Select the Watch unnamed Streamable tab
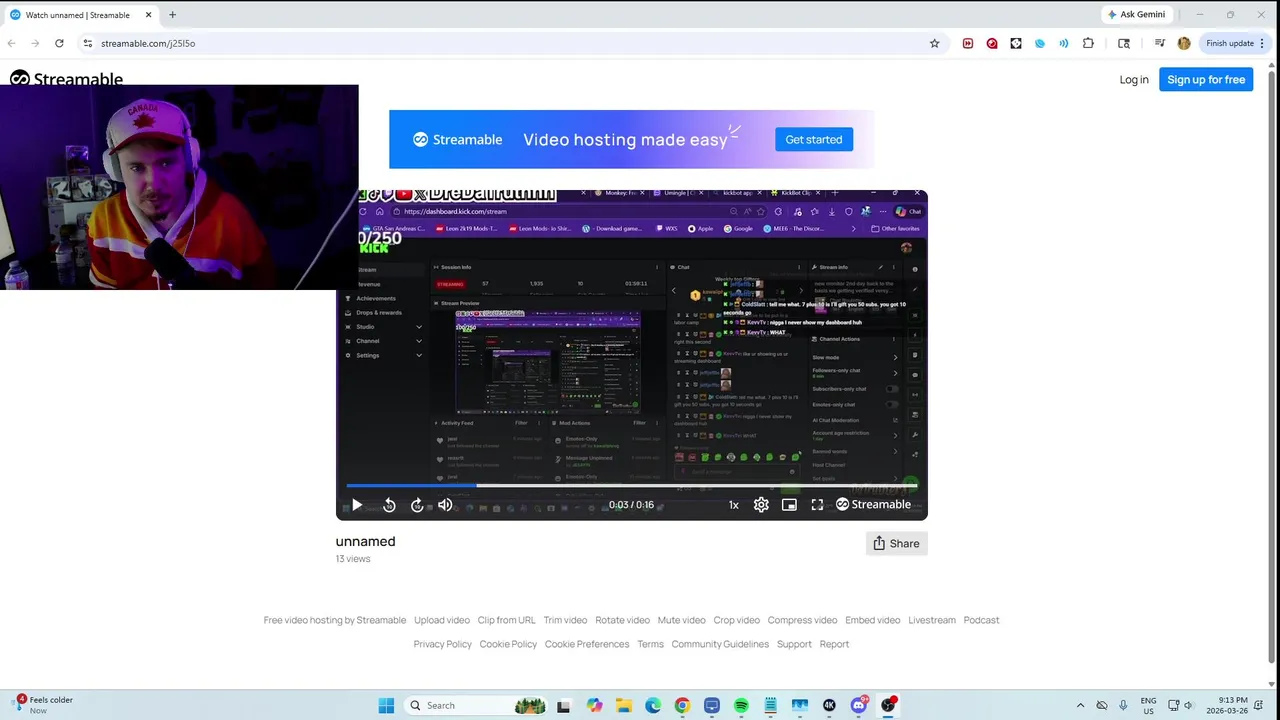This screenshot has width=1280, height=720. (x=78, y=15)
